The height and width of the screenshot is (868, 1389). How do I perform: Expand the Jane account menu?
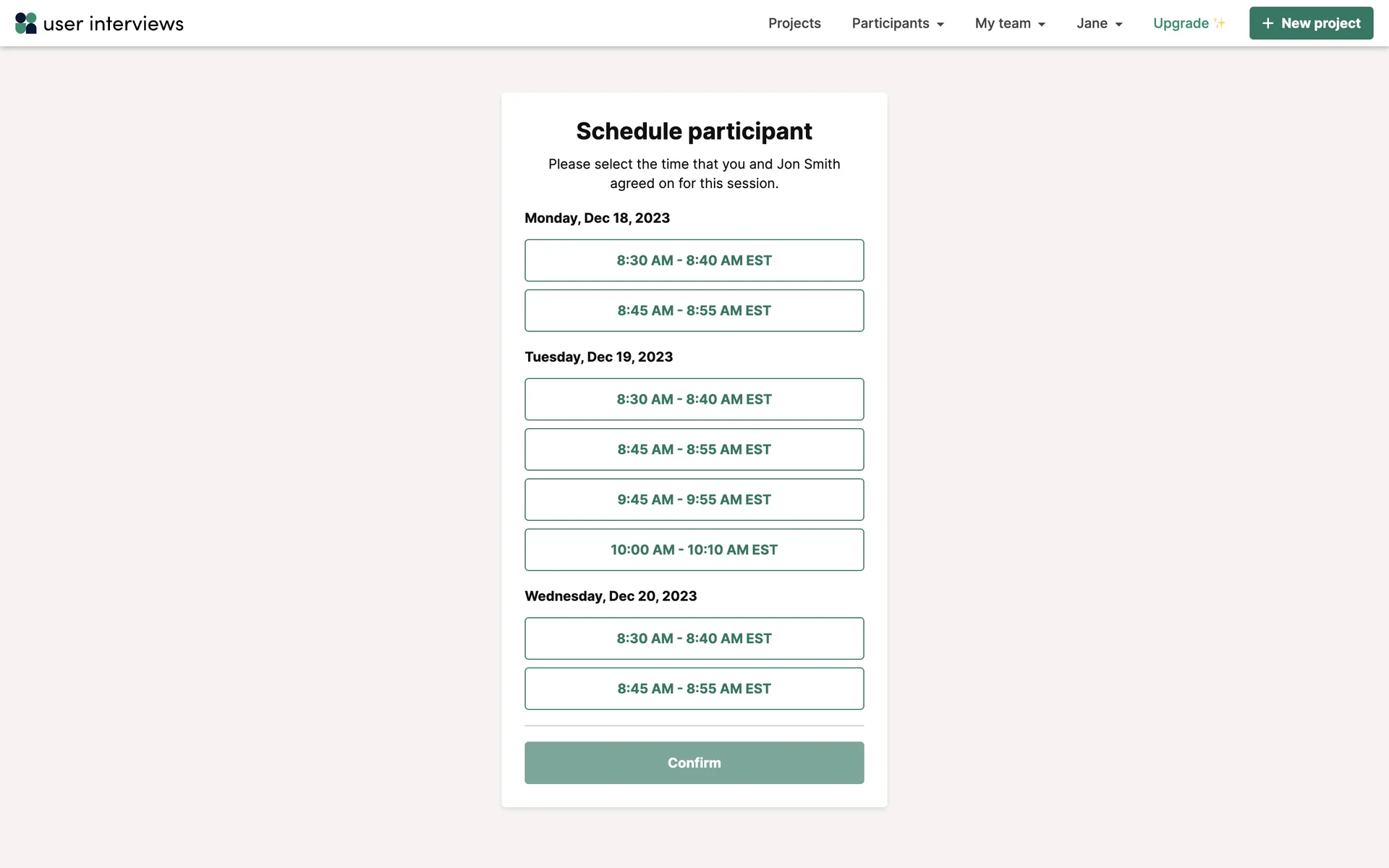1099,23
